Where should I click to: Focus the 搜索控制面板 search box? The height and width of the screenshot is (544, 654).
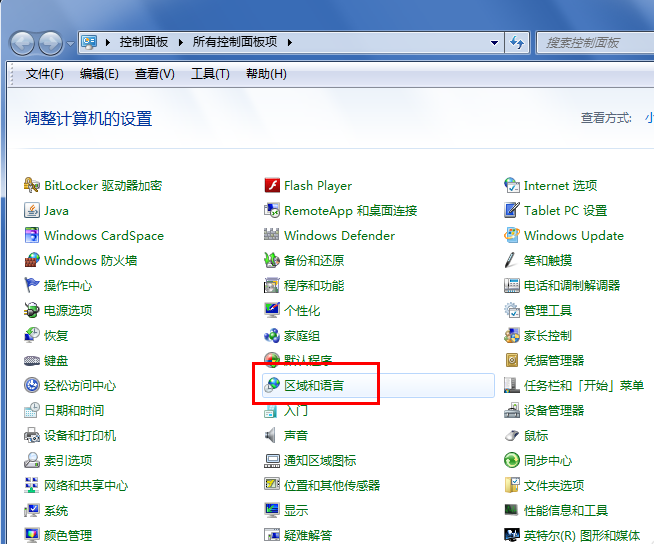(x=596, y=43)
